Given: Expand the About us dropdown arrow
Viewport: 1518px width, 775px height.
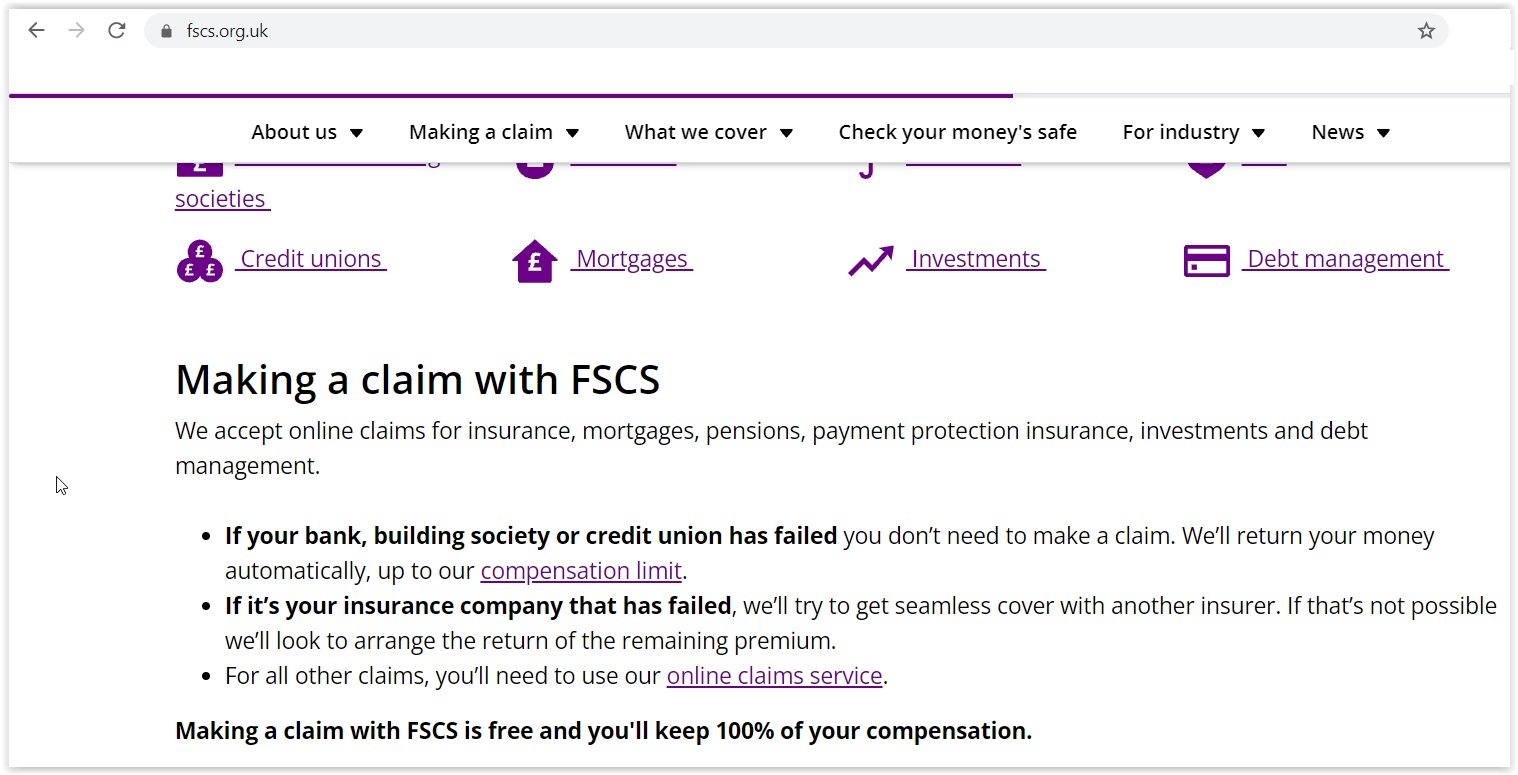Looking at the screenshot, I should (x=357, y=133).
